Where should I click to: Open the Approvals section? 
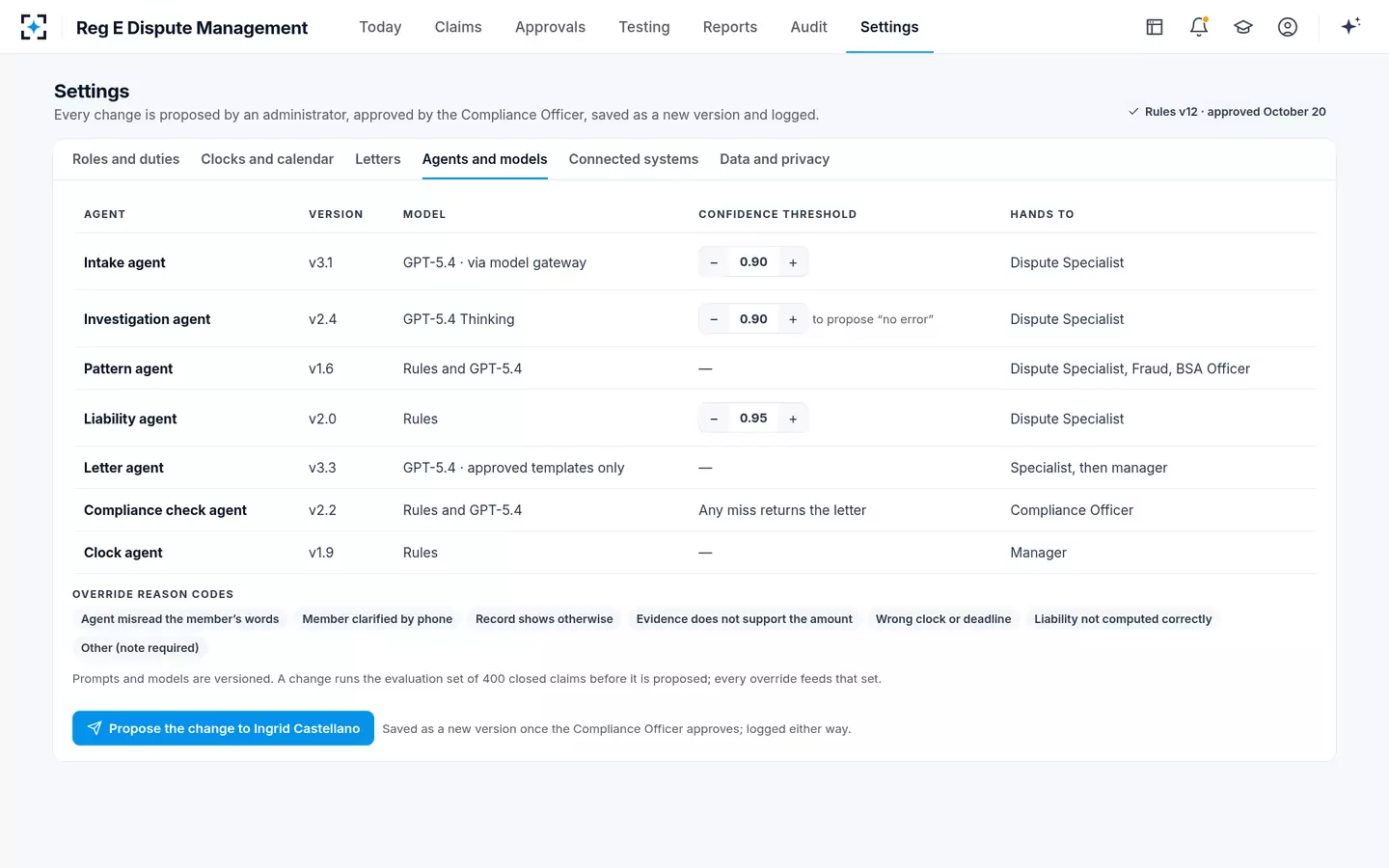(550, 27)
